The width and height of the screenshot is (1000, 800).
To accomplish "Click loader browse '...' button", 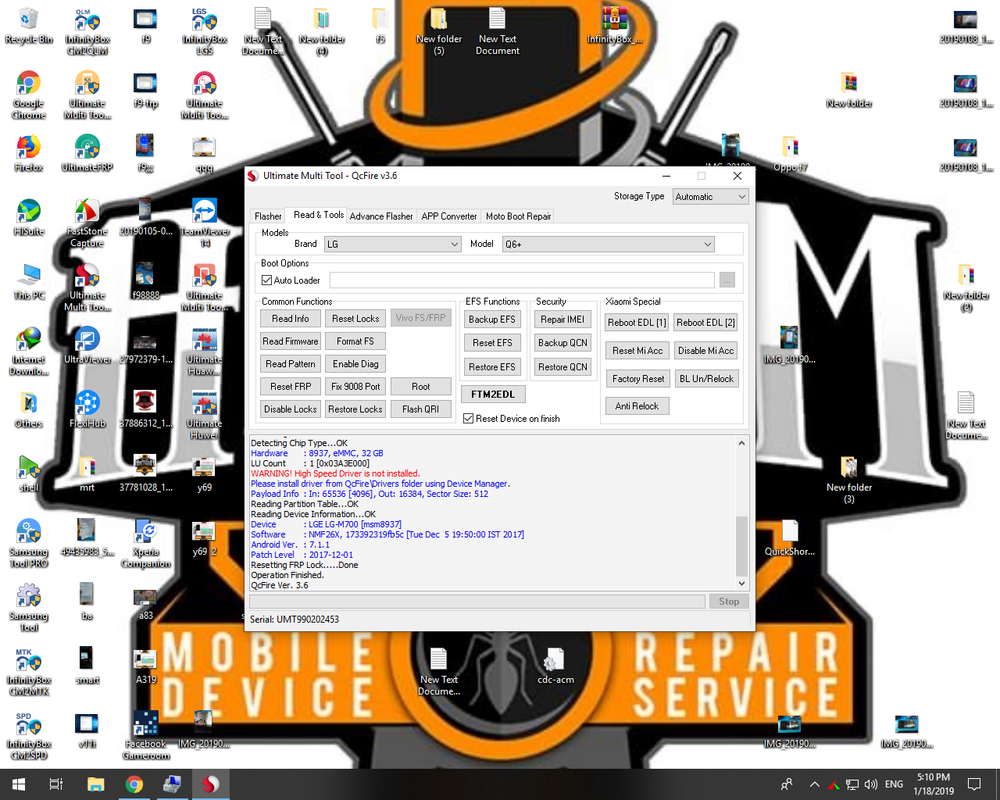I will click(x=726, y=279).
